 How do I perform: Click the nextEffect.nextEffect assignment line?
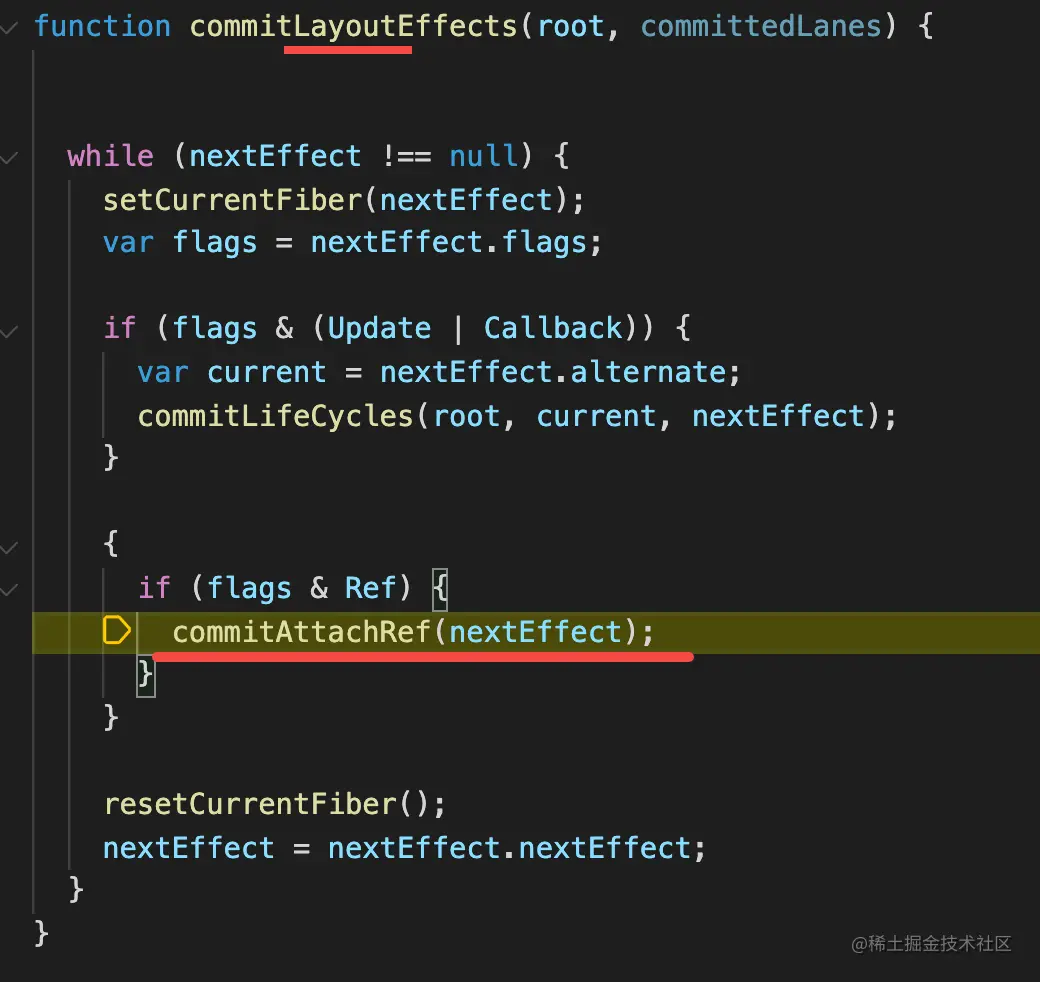[405, 848]
